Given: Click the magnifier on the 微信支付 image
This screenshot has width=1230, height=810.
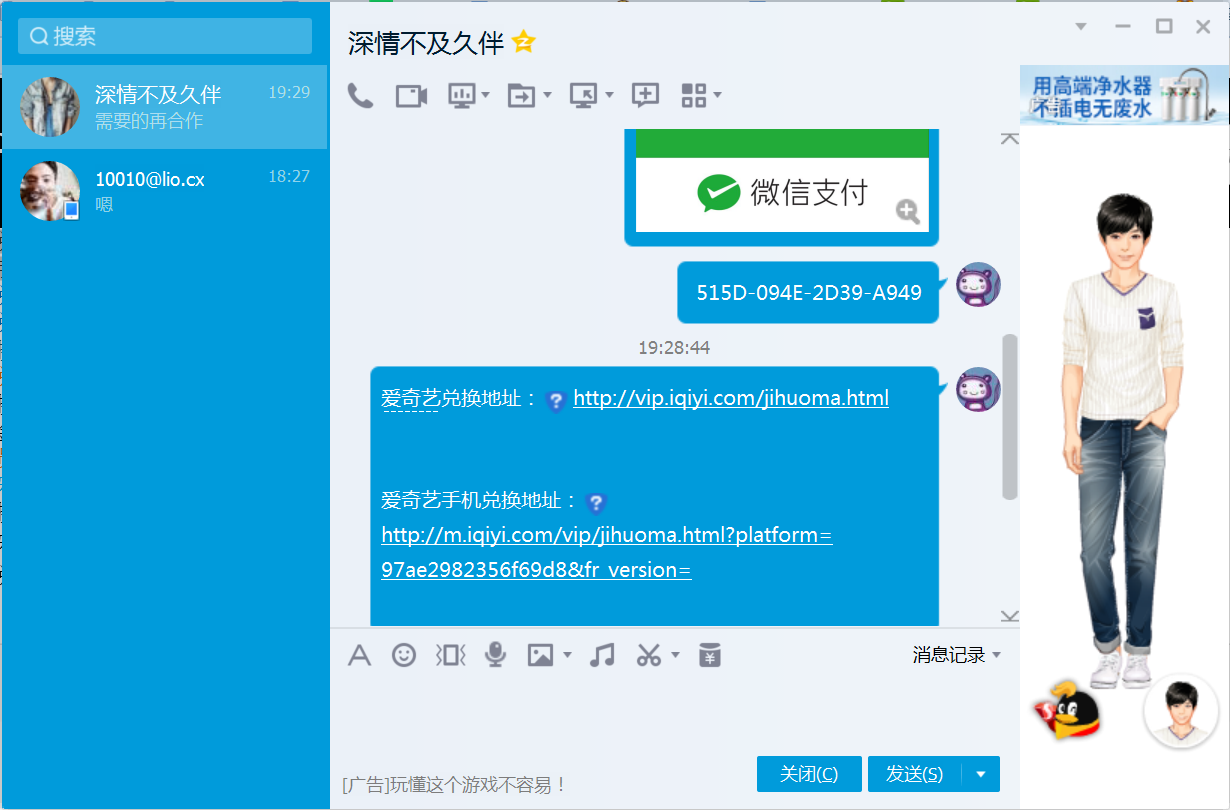Looking at the screenshot, I should pyautogui.click(x=908, y=211).
